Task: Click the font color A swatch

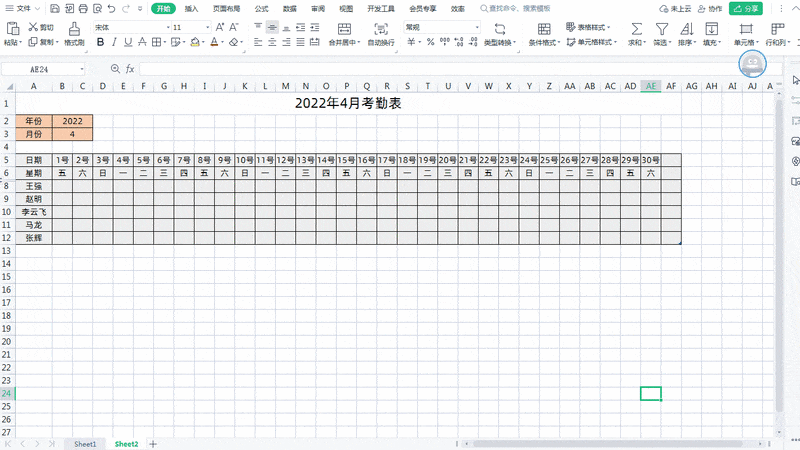Action: pos(214,42)
